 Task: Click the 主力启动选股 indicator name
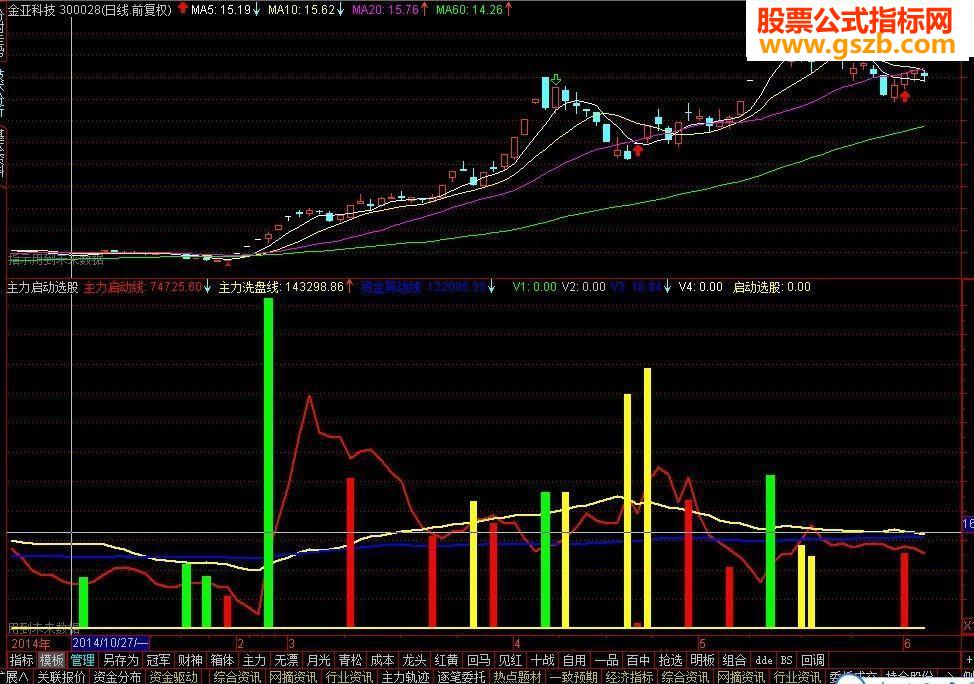point(42,287)
